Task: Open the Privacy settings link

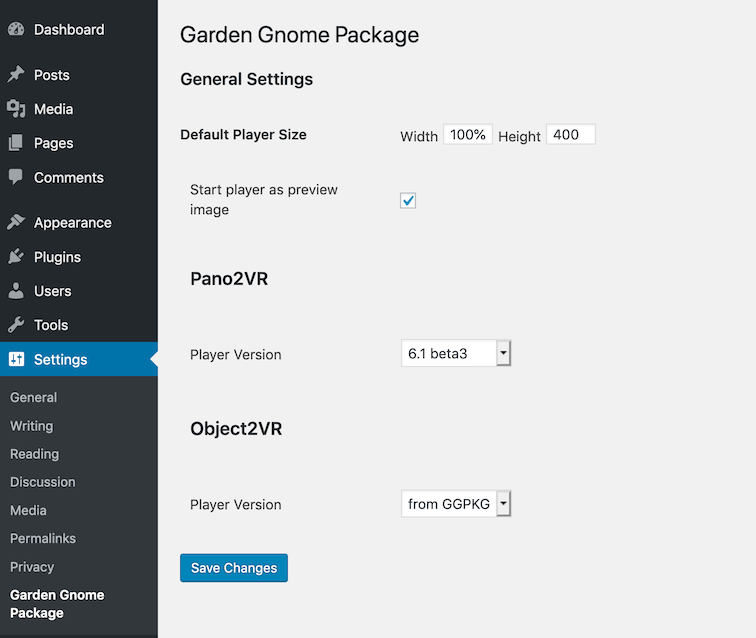Action: click(x=32, y=567)
